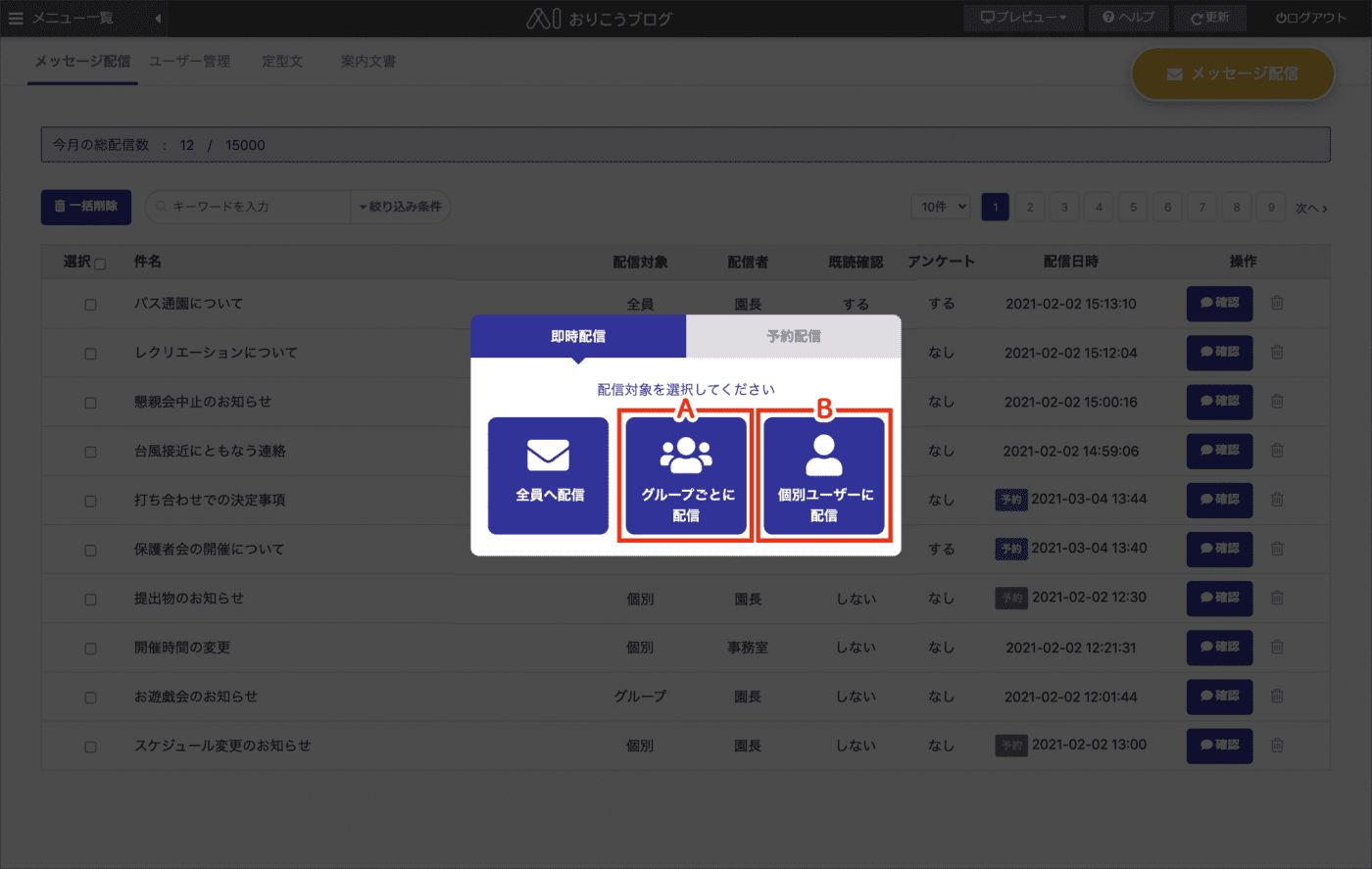Screen dimensions: 1372x869
Task: Click the 更新 refresh button
Action: [x=1210, y=18]
